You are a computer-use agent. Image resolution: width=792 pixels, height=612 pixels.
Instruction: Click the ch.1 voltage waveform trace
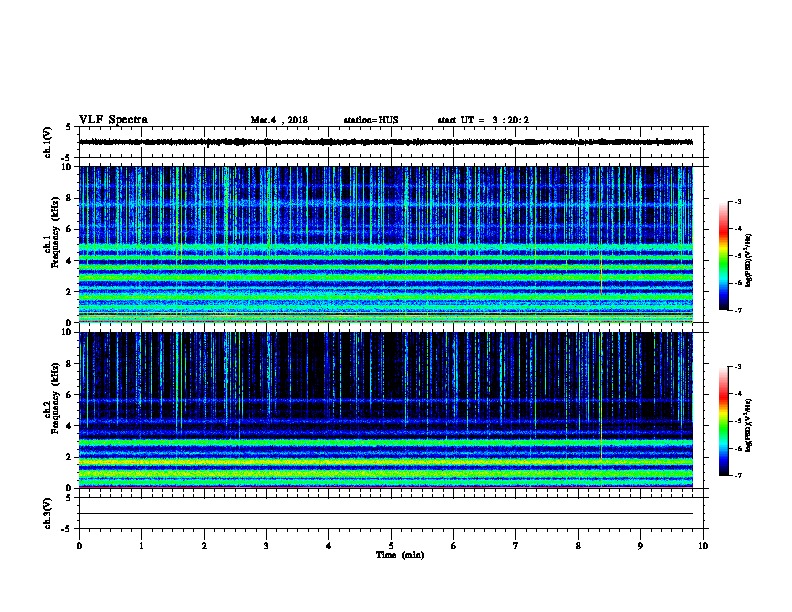(x=385, y=142)
